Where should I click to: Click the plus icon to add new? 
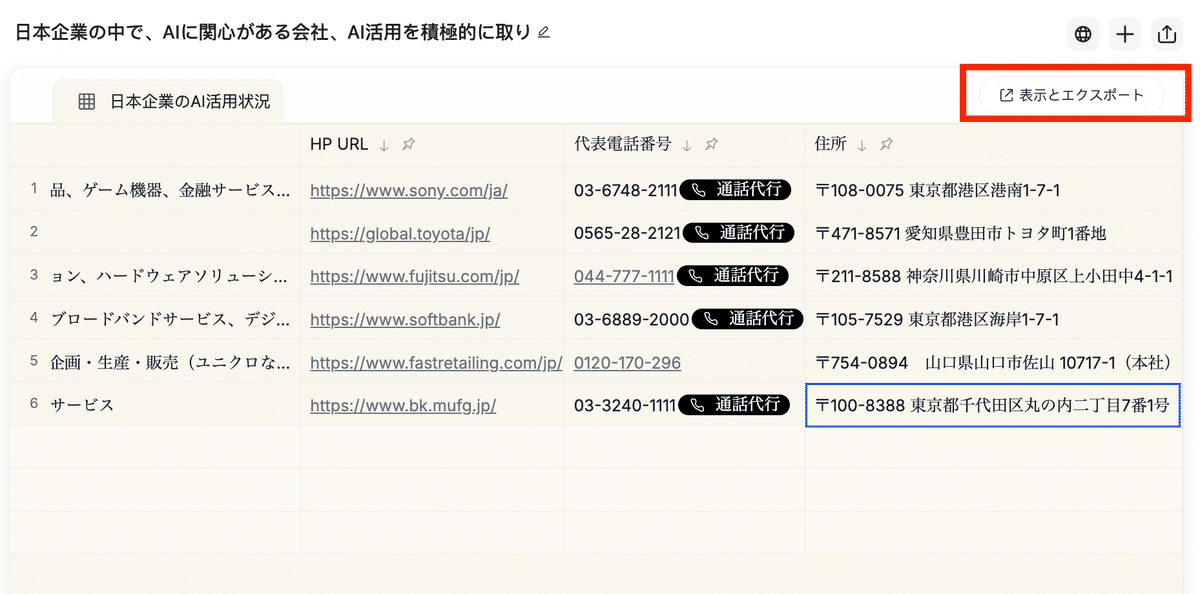click(x=1125, y=34)
